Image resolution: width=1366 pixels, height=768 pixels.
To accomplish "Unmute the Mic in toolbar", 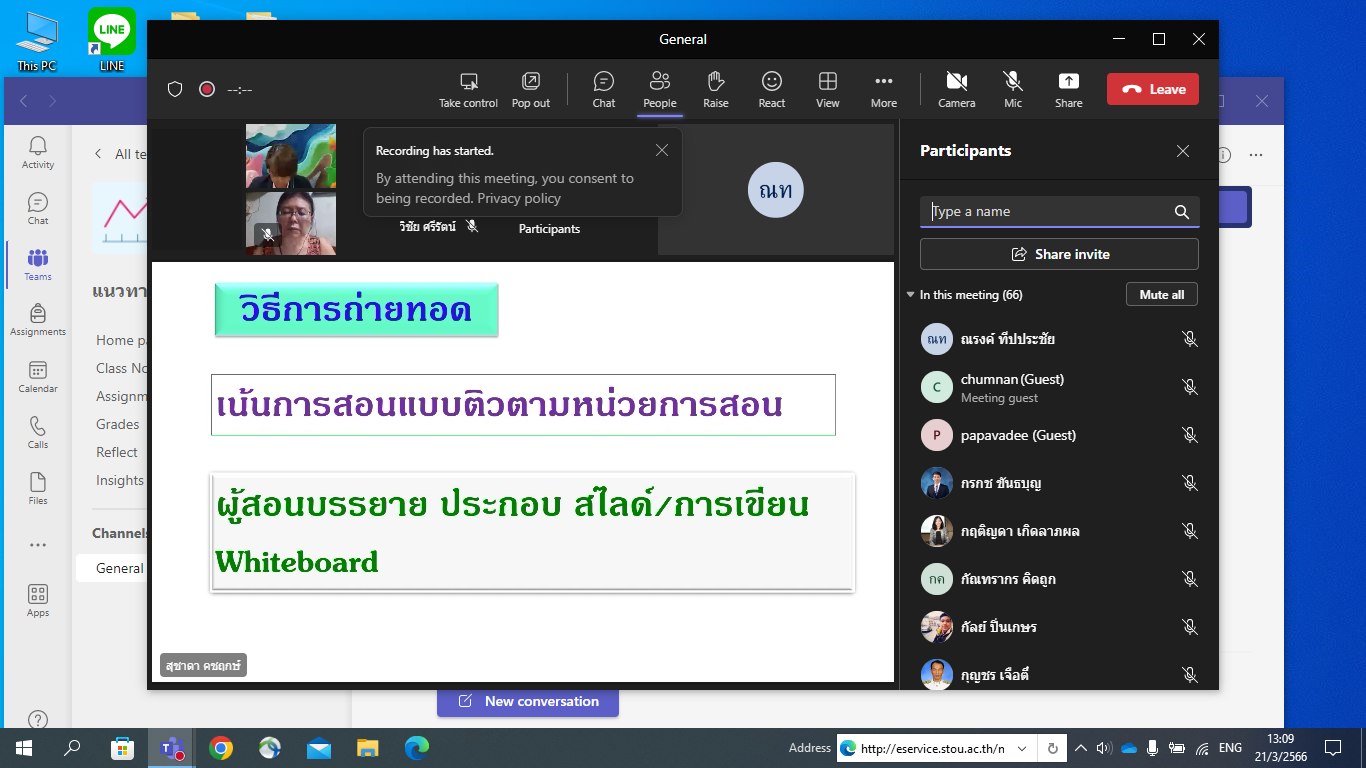I will [1013, 89].
